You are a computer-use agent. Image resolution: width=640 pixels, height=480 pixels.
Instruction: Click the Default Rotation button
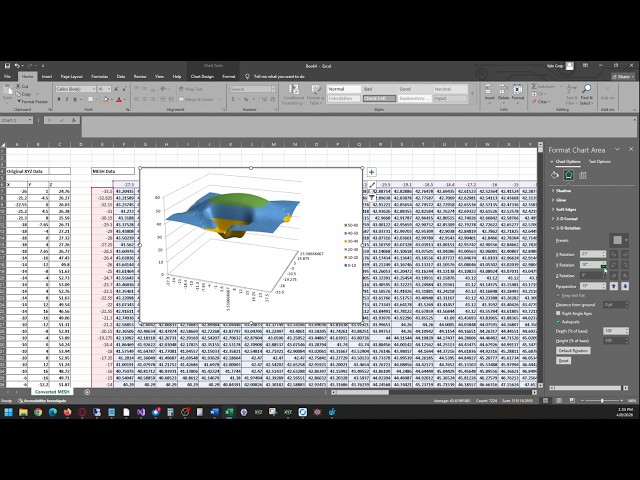[573, 351]
